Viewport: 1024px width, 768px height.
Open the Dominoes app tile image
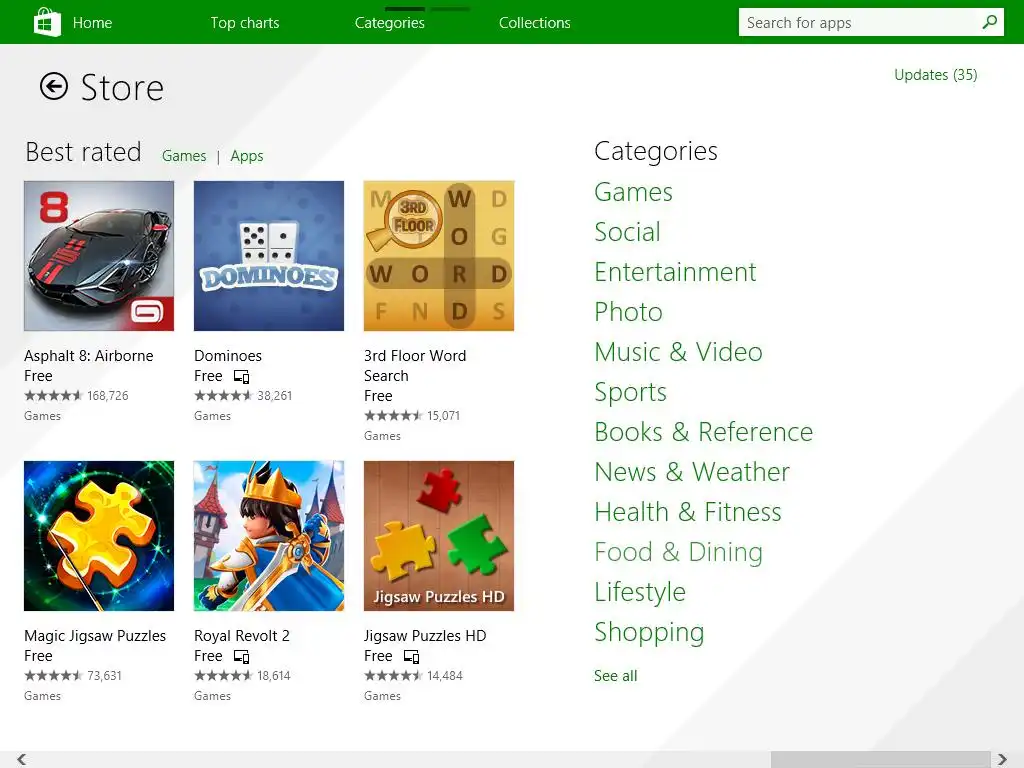(x=269, y=256)
